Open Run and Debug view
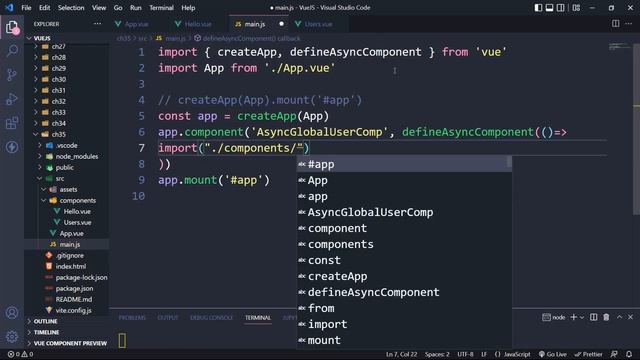The height and width of the screenshot is (360, 640). [12, 99]
